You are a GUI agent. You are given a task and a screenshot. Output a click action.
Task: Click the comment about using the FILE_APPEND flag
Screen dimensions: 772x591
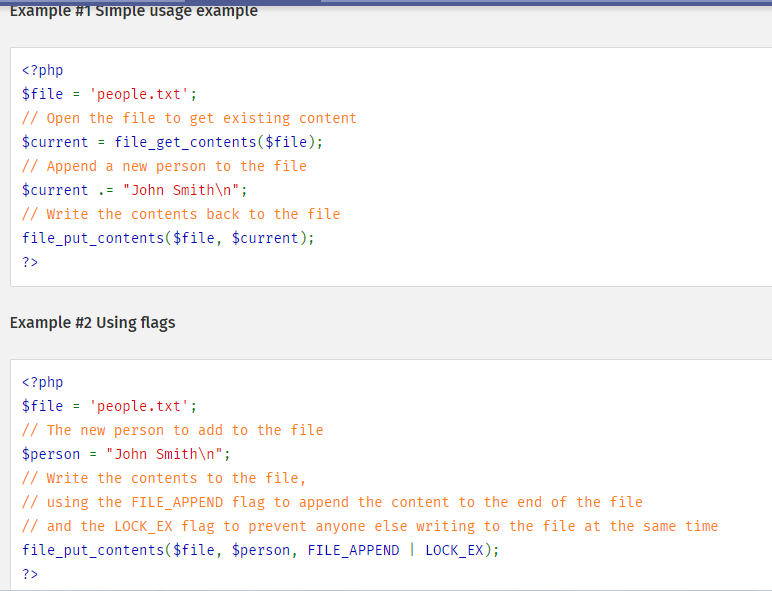[332, 502]
